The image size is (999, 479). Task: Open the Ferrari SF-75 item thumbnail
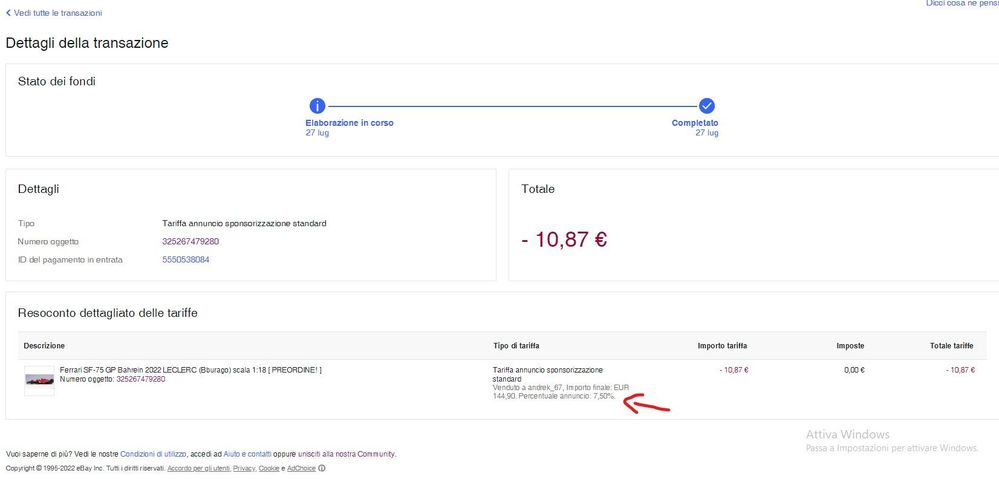pyautogui.click(x=39, y=379)
